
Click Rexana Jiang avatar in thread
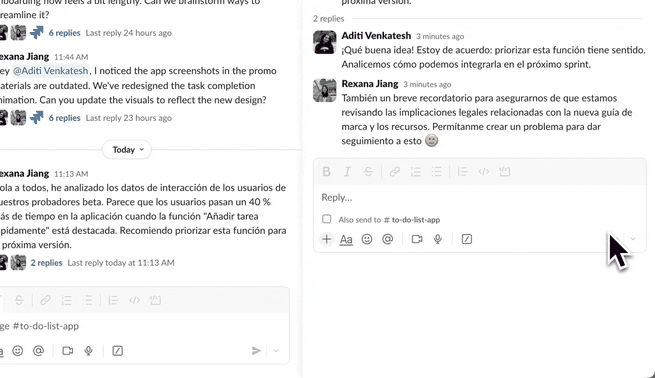(325, 90)
